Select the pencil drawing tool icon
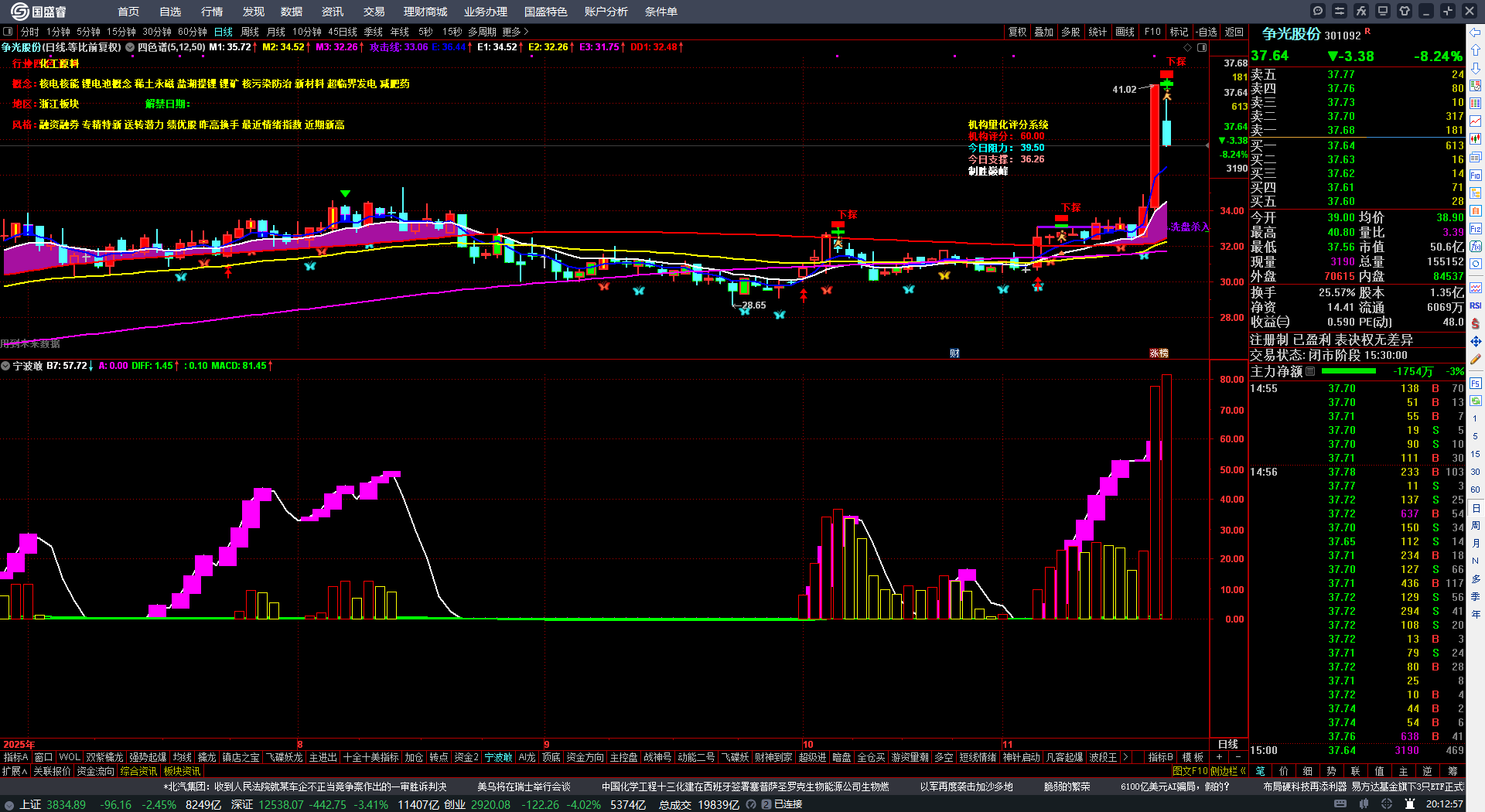The width and height of the screenshot is (1485, 812). [x=1476, y=359]
